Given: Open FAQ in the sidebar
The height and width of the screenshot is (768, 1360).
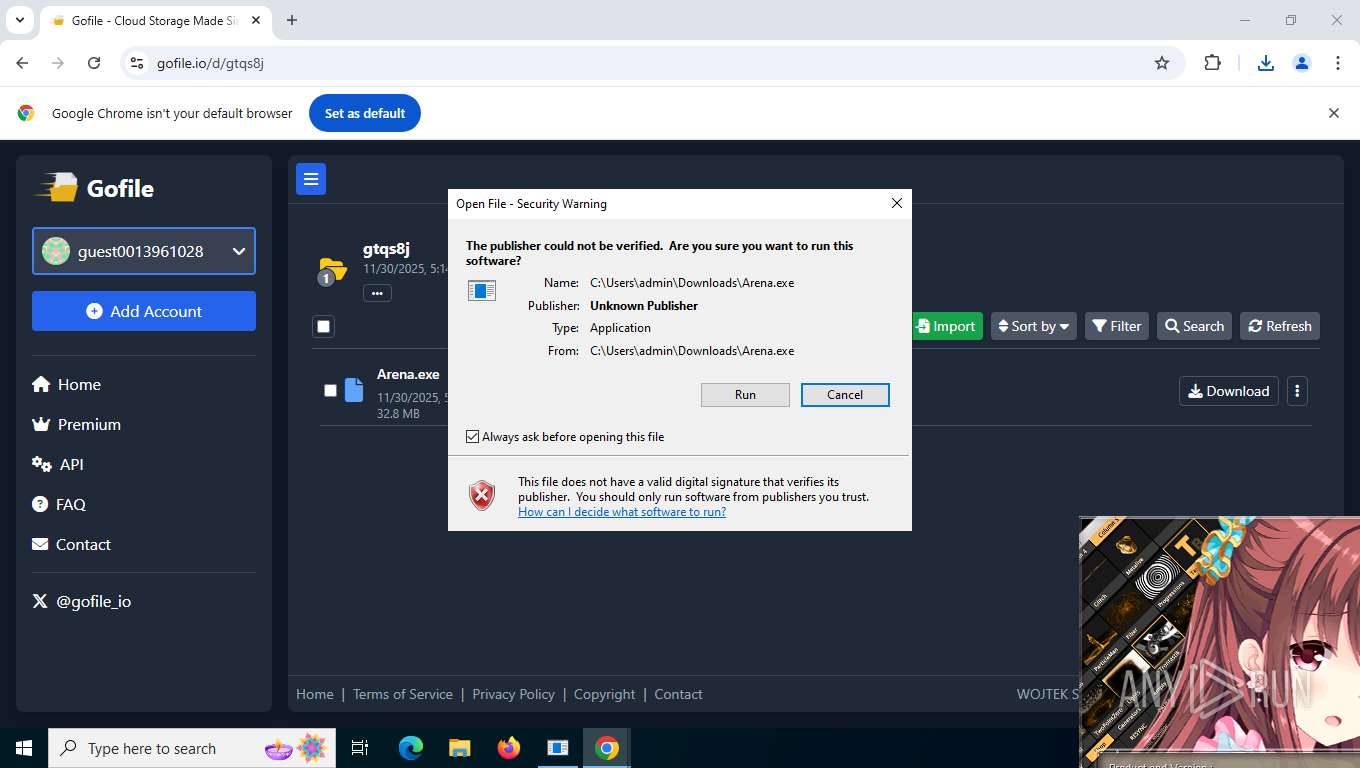Looking at the screenshot, I should pyautogui.click(x=59, y=504).
